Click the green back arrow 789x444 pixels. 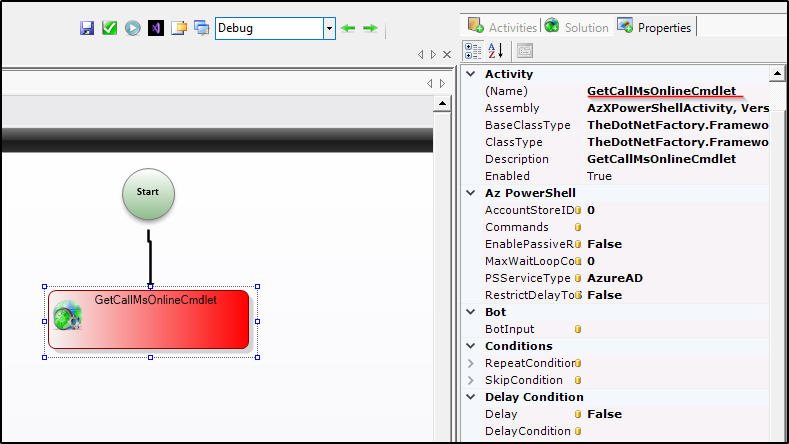point(348,28)
